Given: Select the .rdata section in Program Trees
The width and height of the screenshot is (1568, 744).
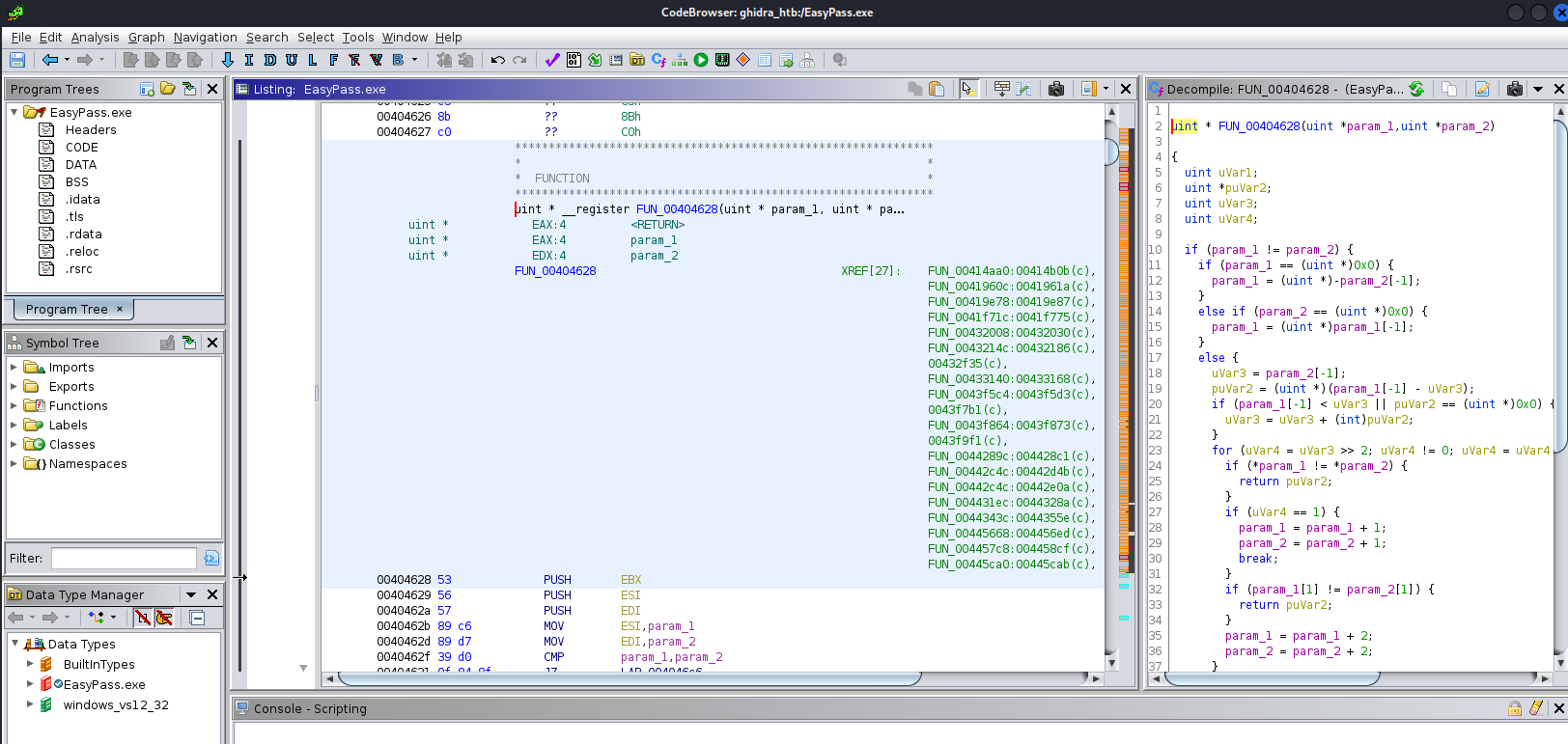Looking at the screenshot, I should click(x=84, y=234).
